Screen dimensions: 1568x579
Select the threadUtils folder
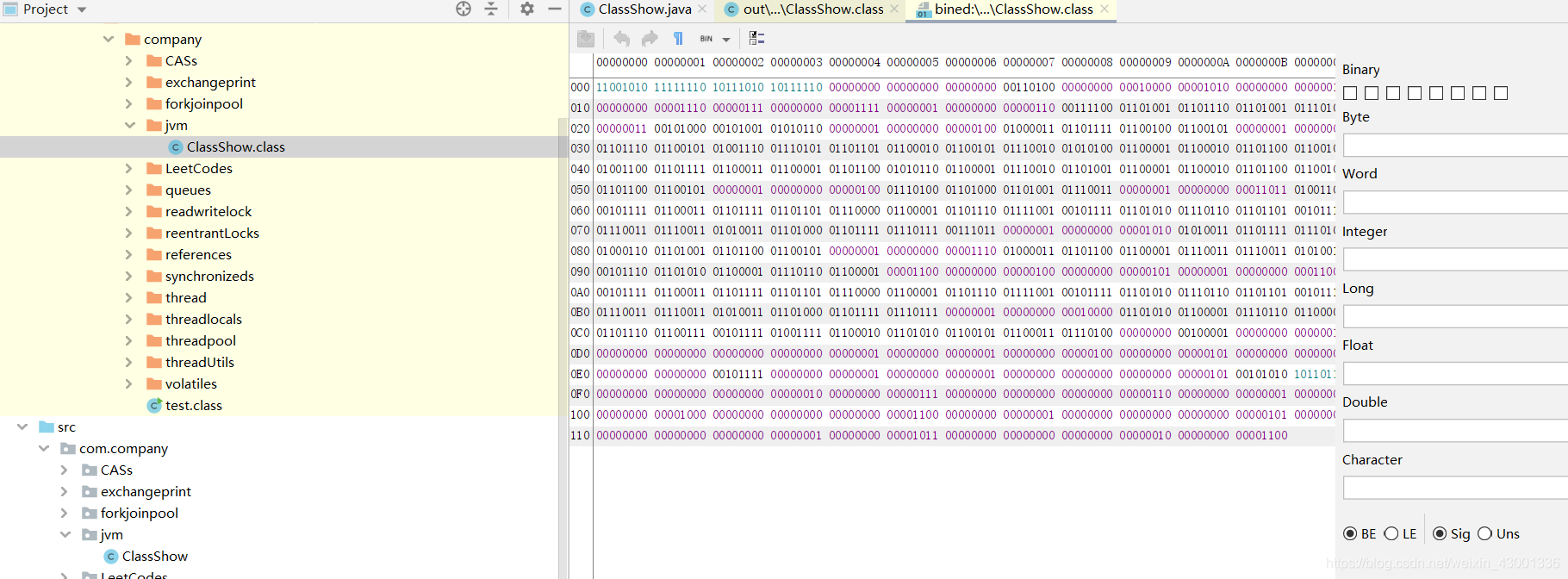pos(199,362)
